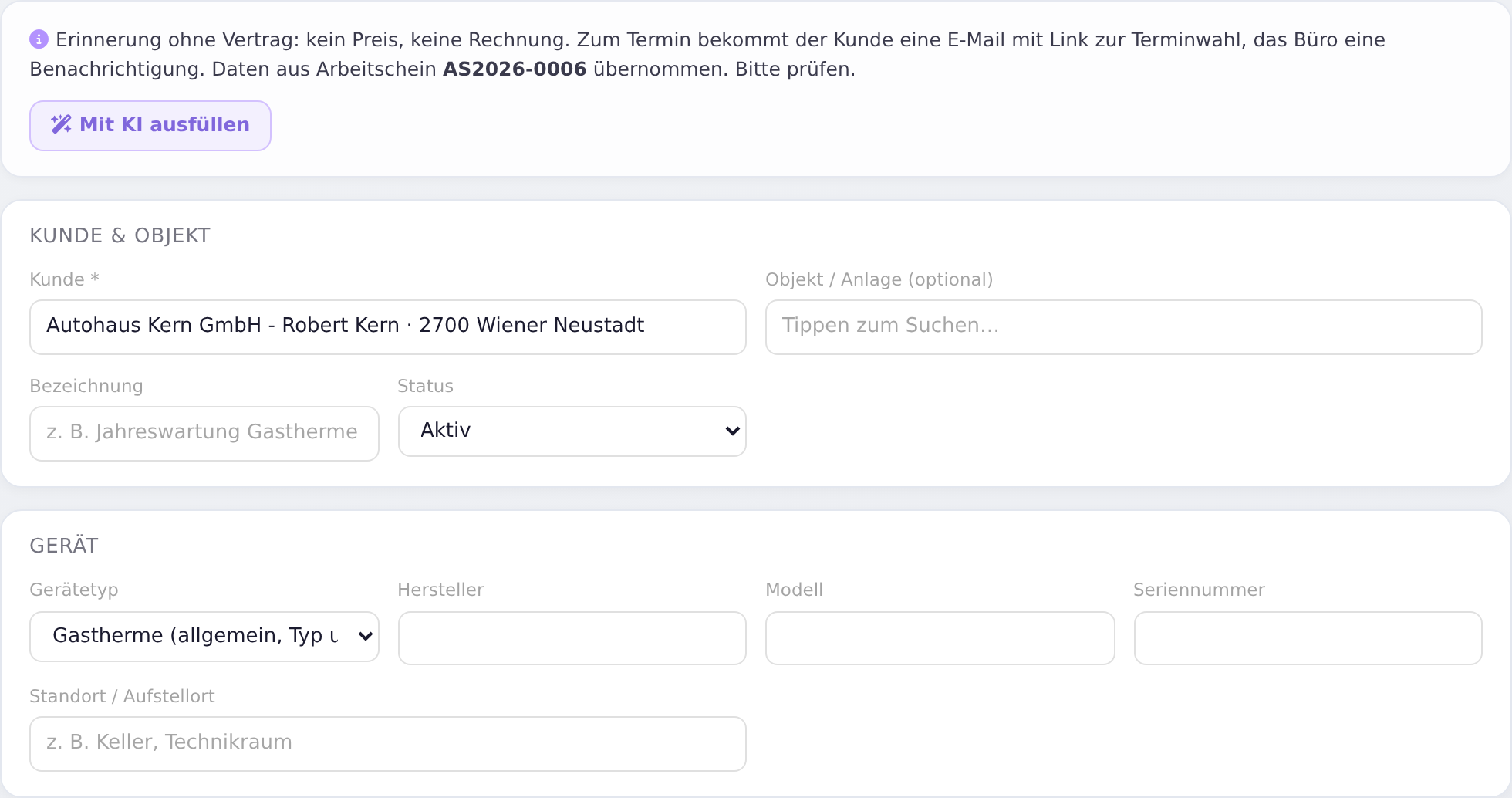
Task: Click the KUNDE & OBJEKT section heading
Action: click(120, 235)
